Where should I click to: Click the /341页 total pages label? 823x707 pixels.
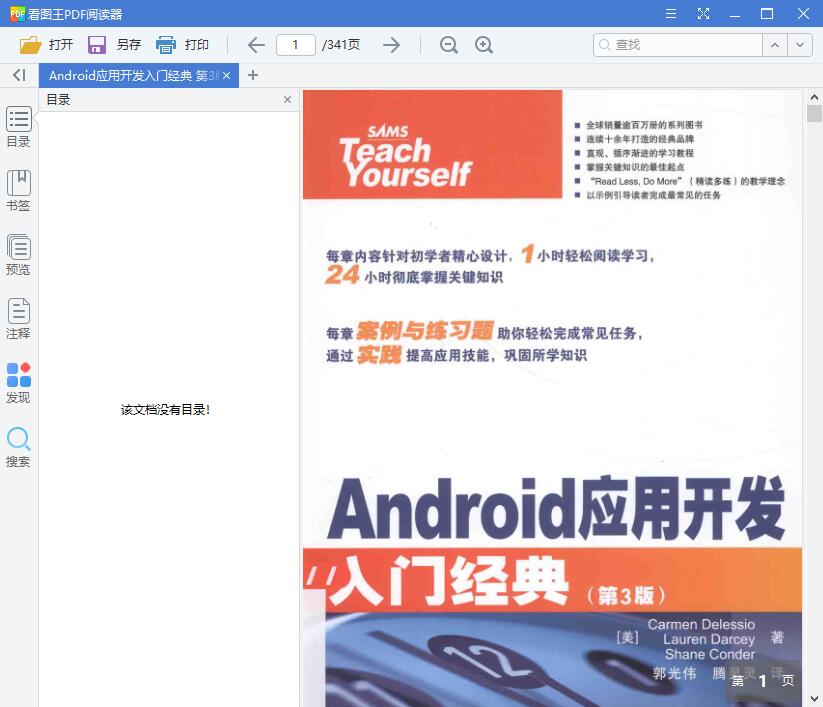click(x=341, y=45)
